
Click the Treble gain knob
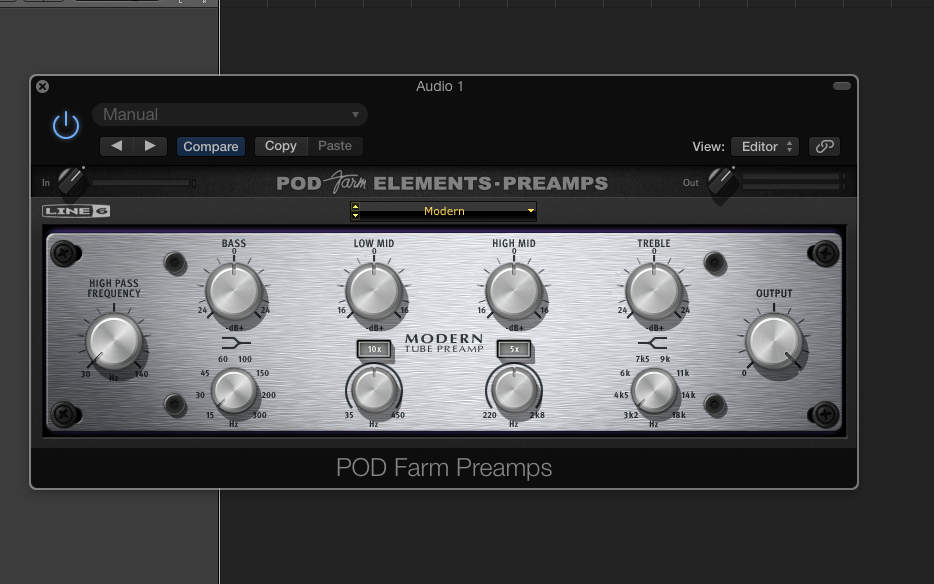(654, 291)
